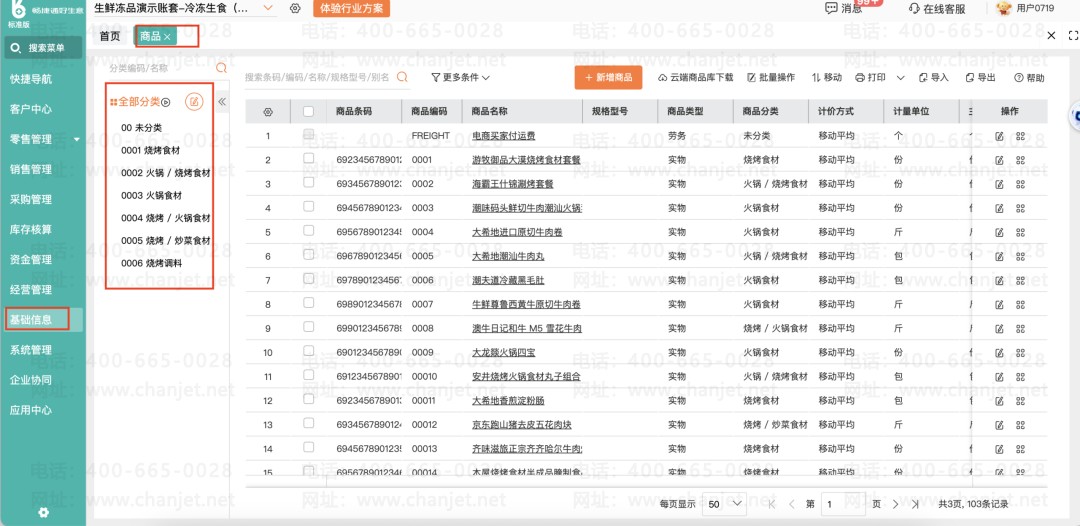
Task: Open more actions grid for 大希地香煎淀粉肠 row
Action: 1020,401
